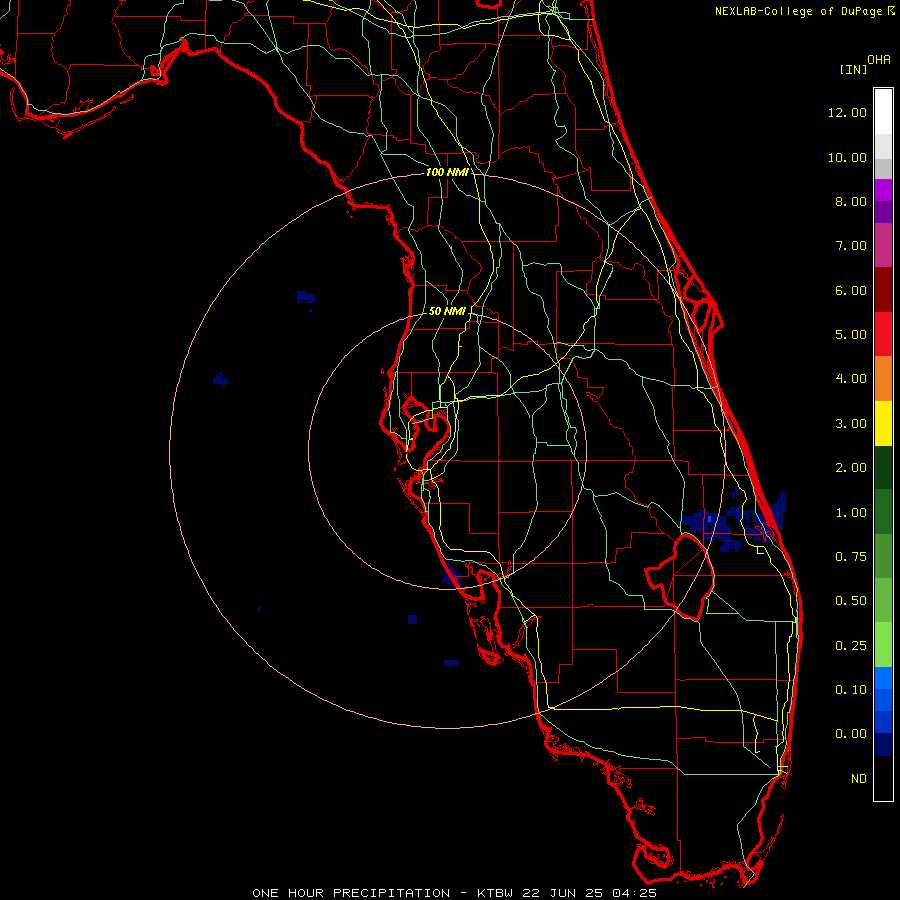This screenshot has height=900, width=900.
Task: Click the 50 NMI range ring label
Action: (x=447, y=311)
